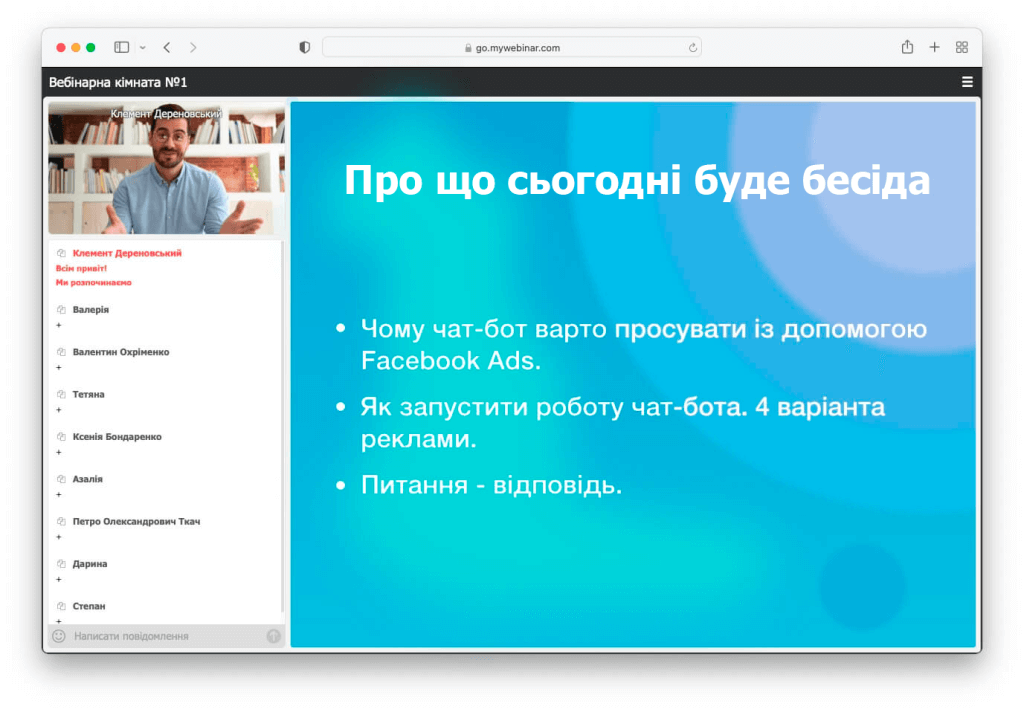
Task: Click slide heading Про що сьогодні буде бесіда
Action: click(637, 180)
